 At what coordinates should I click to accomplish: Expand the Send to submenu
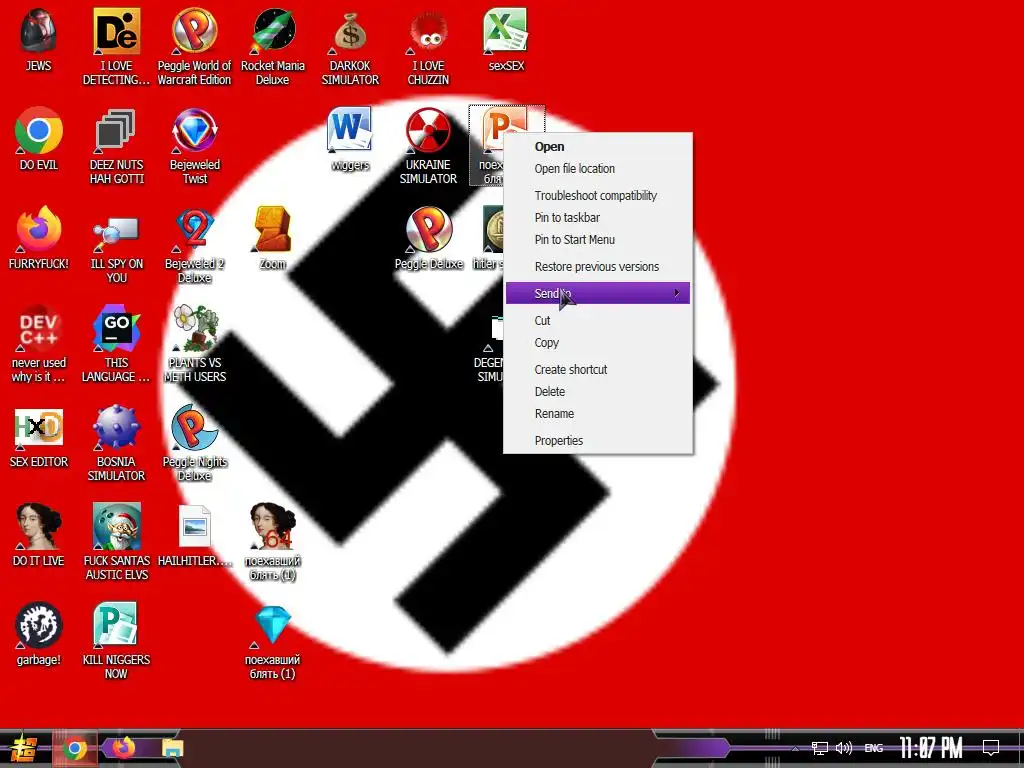pos(598,293)
